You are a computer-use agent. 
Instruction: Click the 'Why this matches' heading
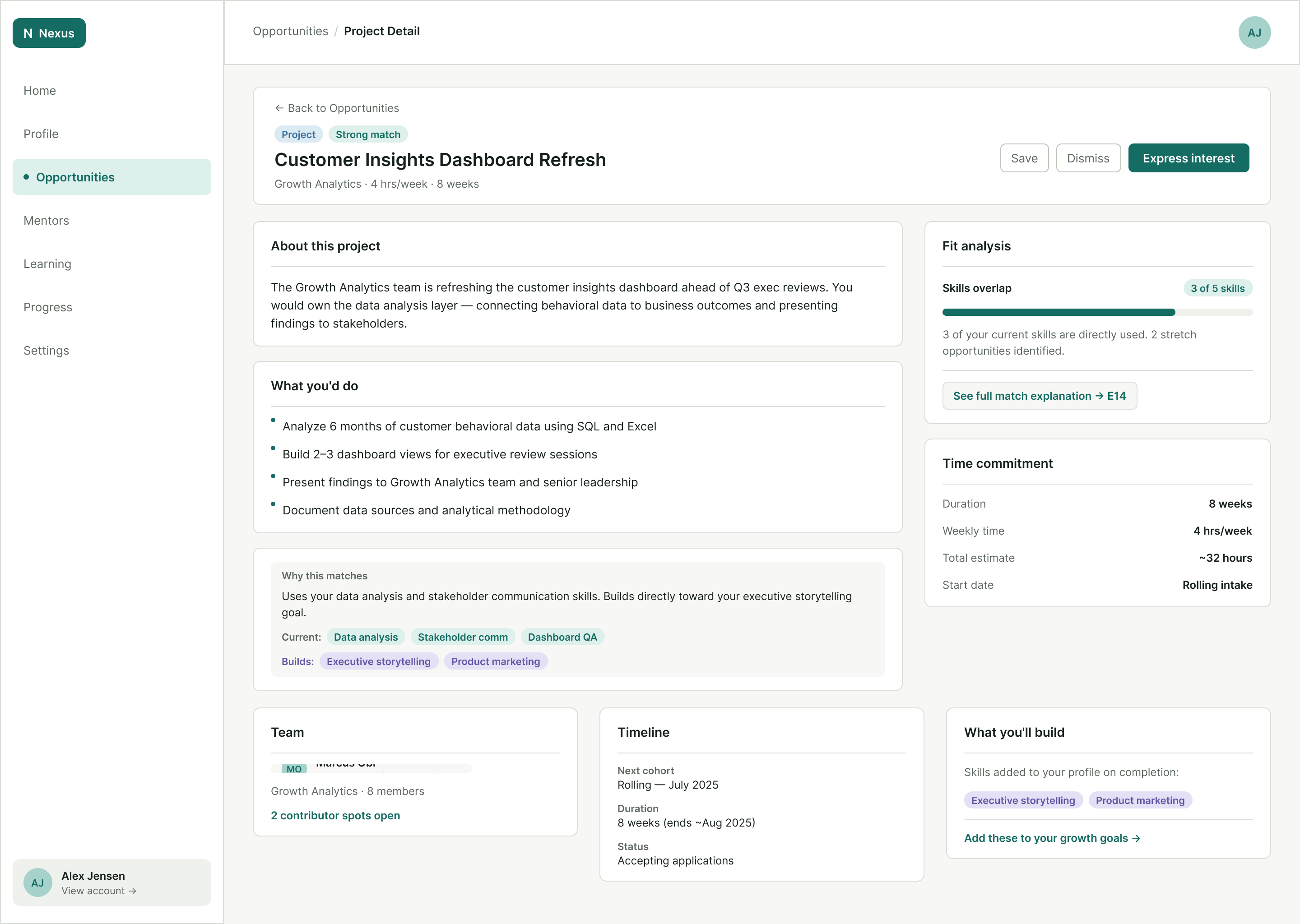(325, 576)
